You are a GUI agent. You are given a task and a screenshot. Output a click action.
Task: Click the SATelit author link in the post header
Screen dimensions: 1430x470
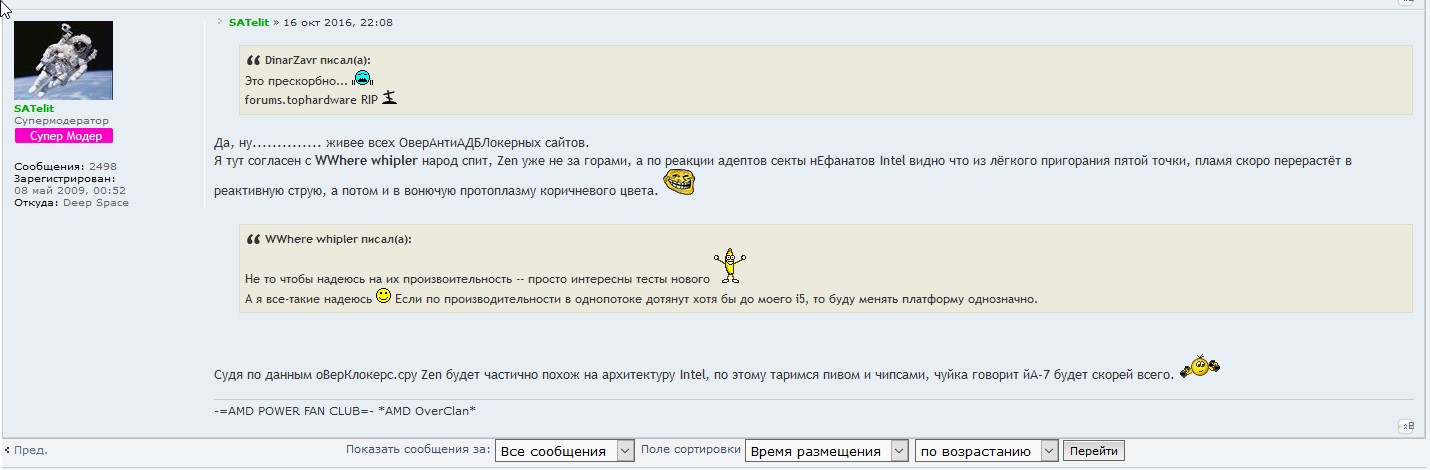tap(248, 22)
